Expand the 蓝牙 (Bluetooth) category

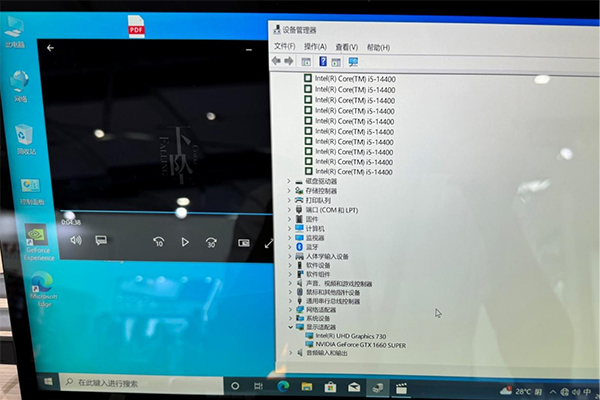pyautogui.click(x=289, y=246)
